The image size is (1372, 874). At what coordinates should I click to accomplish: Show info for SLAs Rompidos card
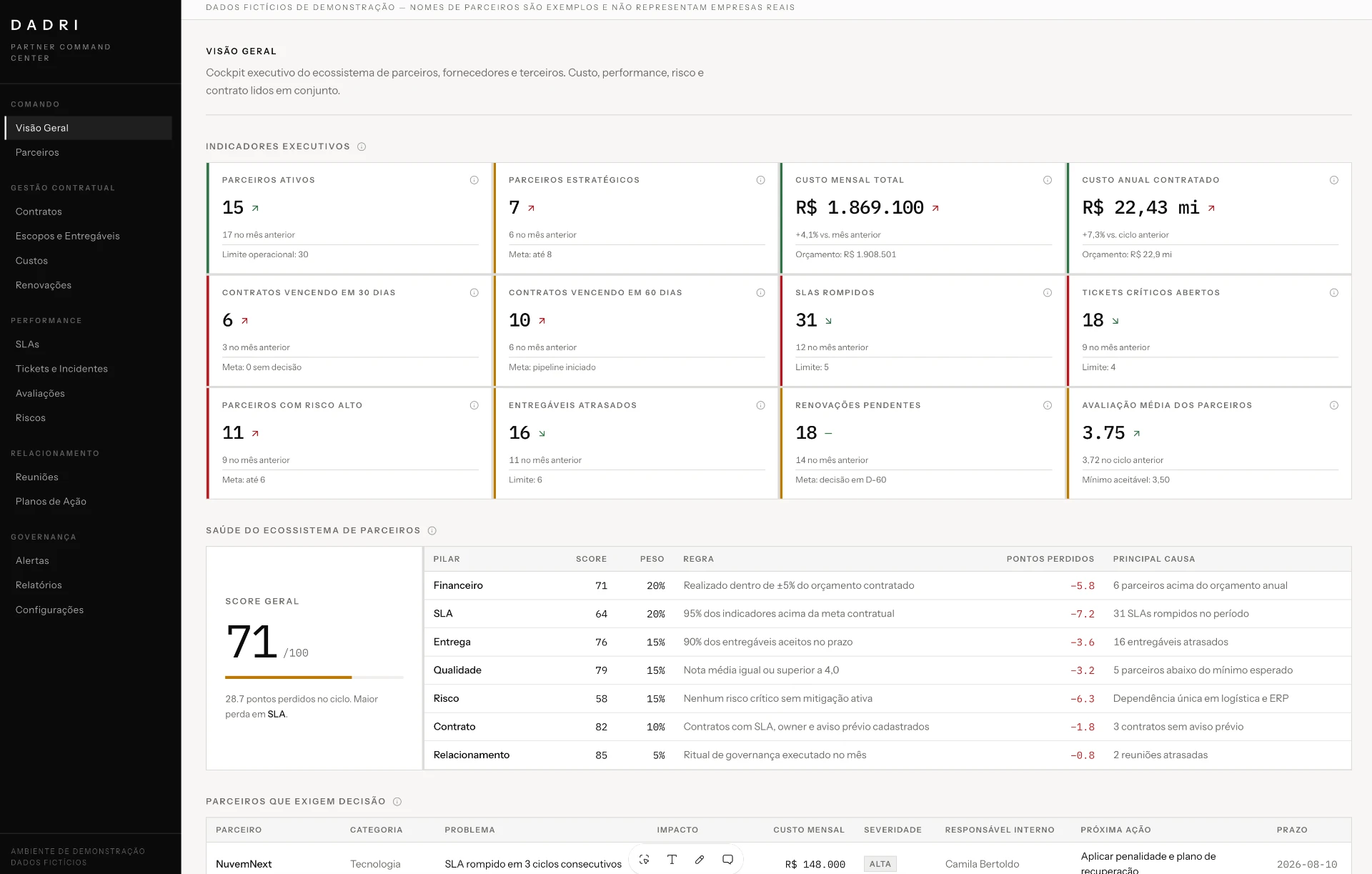pos(1047,293)
